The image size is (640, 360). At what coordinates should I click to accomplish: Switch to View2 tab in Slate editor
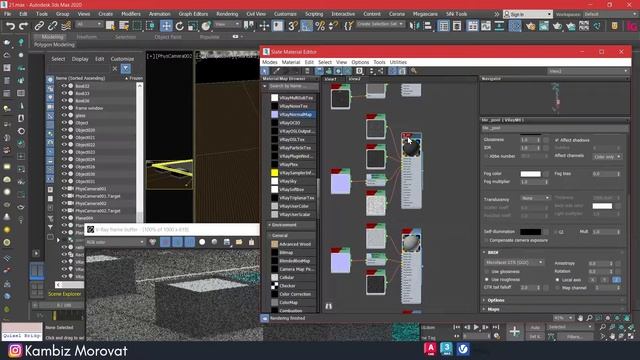click(354, 79)
